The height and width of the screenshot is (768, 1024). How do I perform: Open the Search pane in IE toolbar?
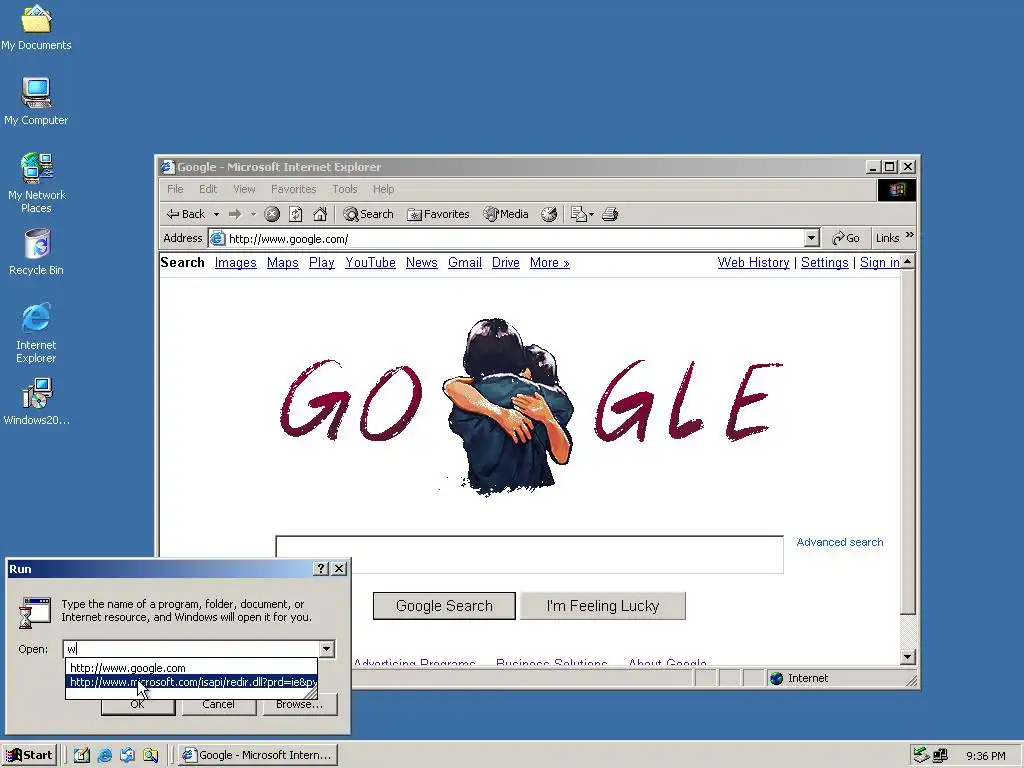[x=369, y=214]
